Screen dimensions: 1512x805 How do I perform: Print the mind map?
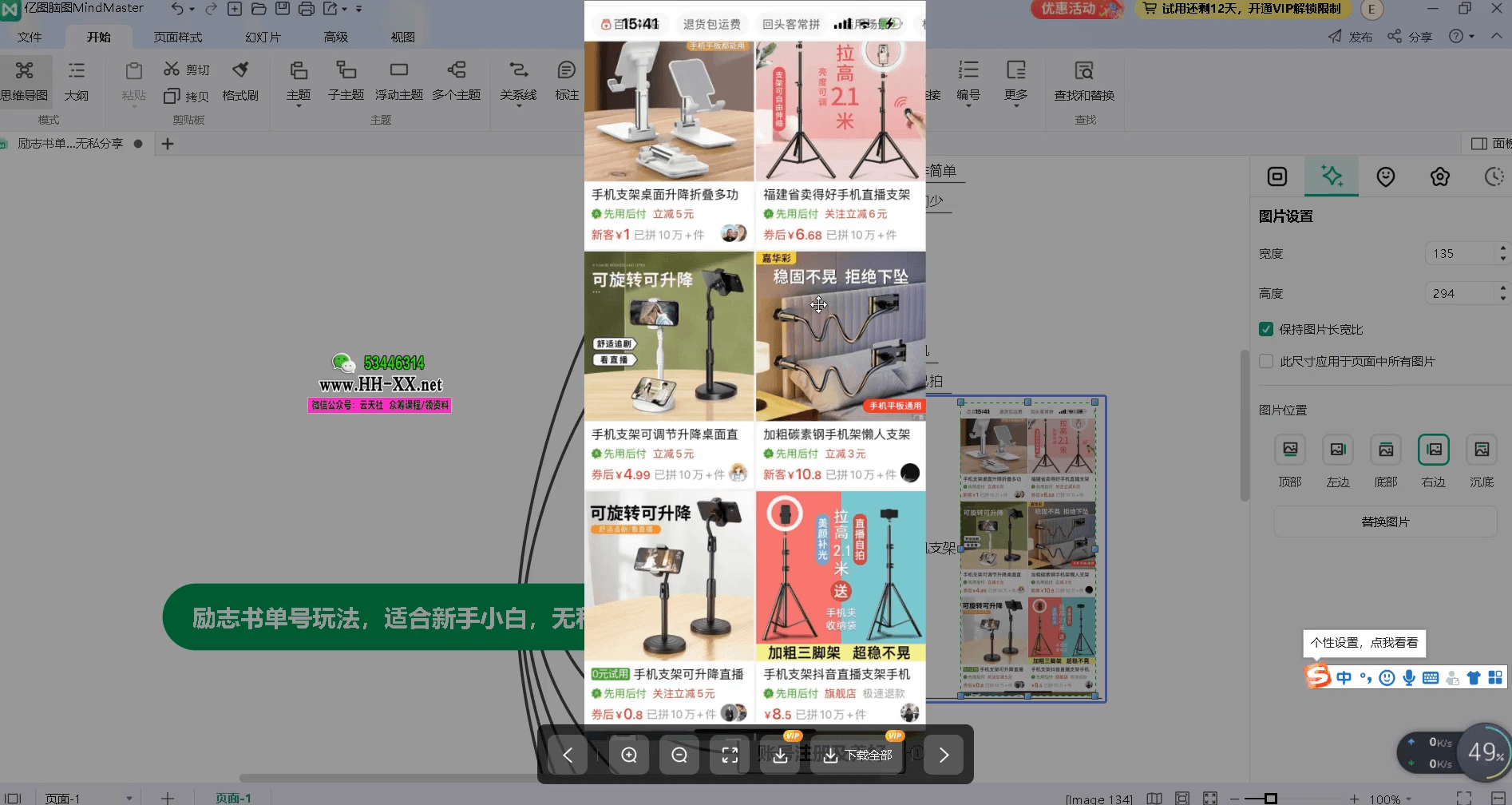click(x=307, y=9)
